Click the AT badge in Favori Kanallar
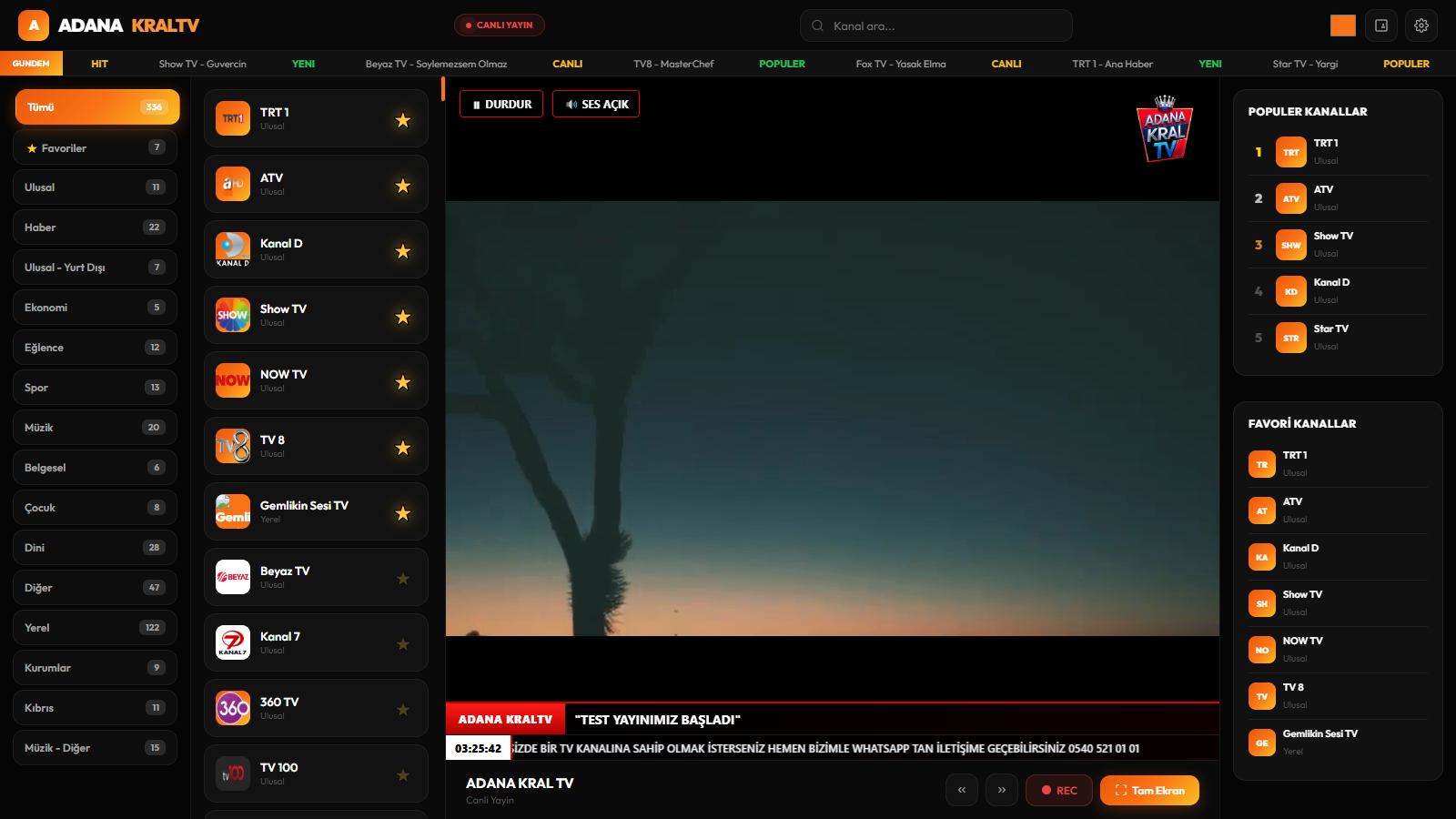 click(x=1262, y=511)
